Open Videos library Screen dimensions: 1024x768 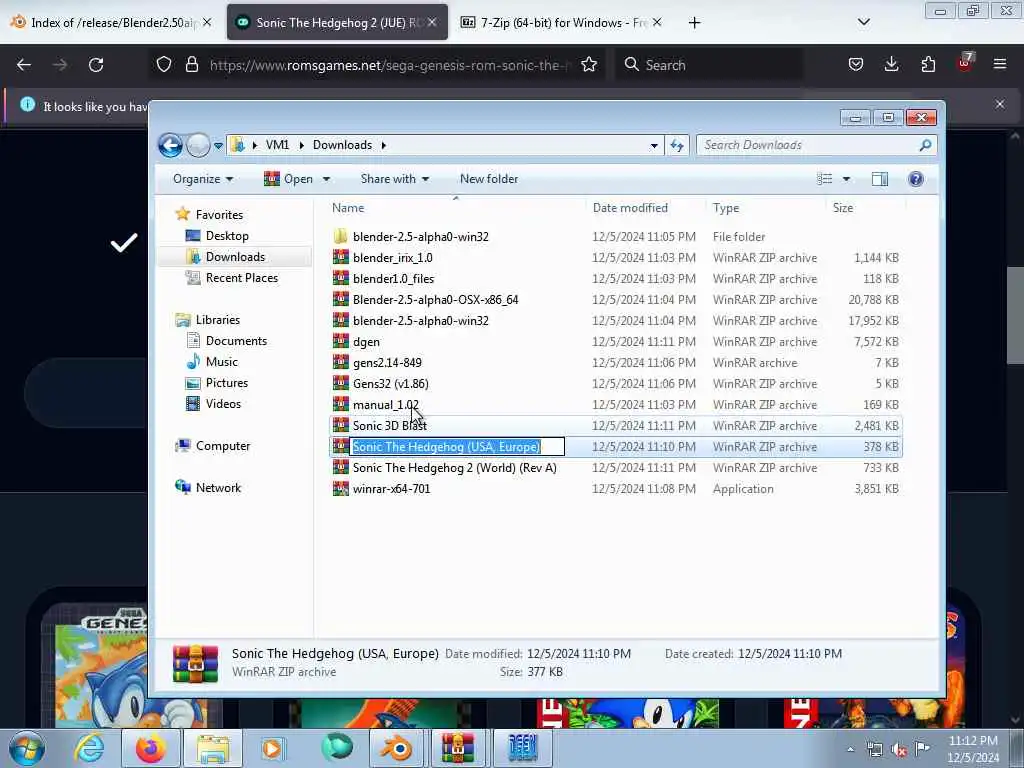(223, 404)
